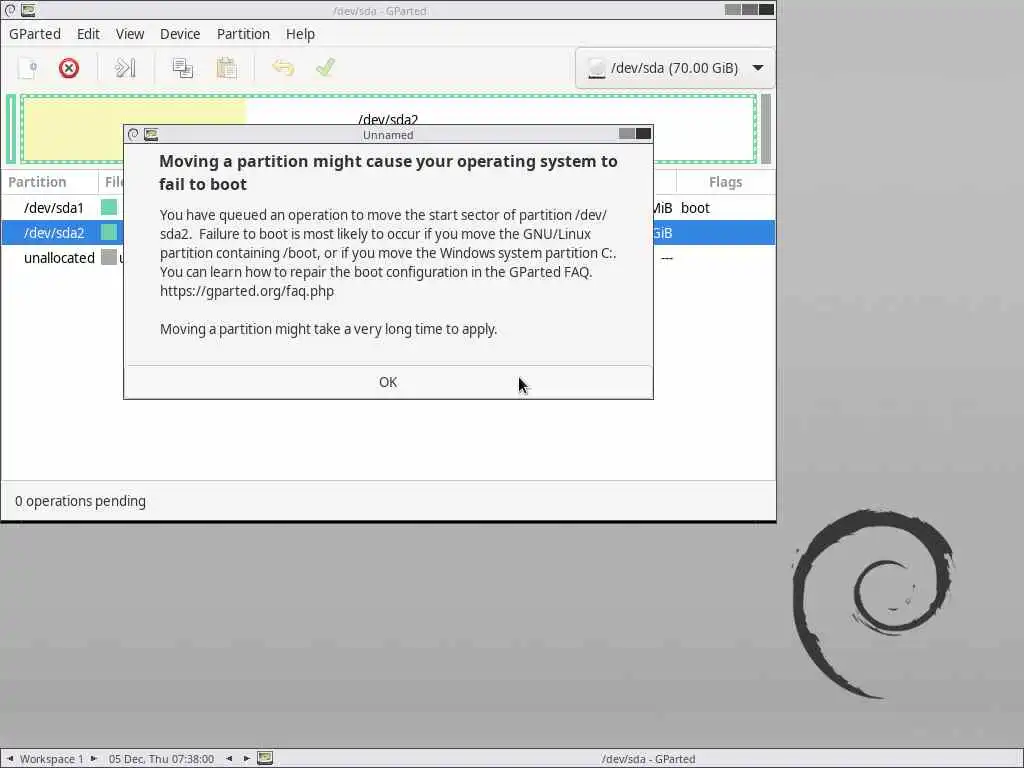Click the green Apply operations checkmark

[x=325, y=68]
